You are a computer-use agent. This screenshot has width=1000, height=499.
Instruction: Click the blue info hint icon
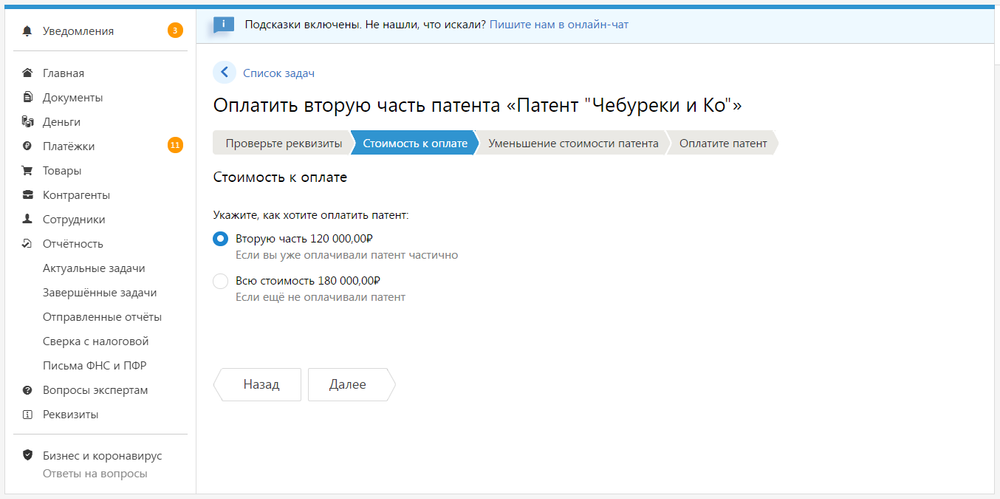[224, 24]
